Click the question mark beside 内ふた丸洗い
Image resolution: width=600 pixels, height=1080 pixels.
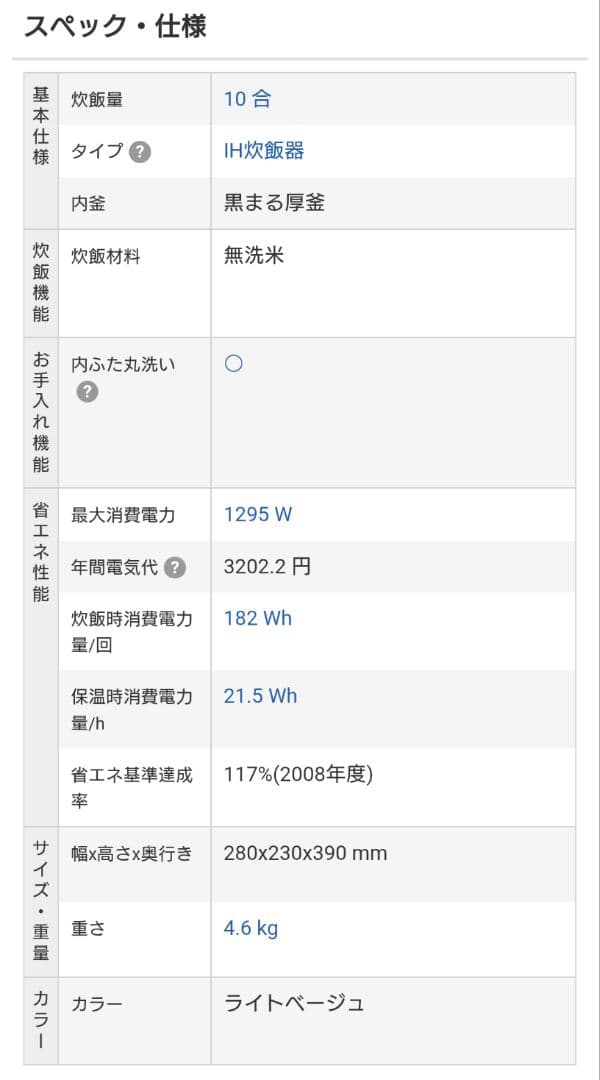(x=86, y=391)
